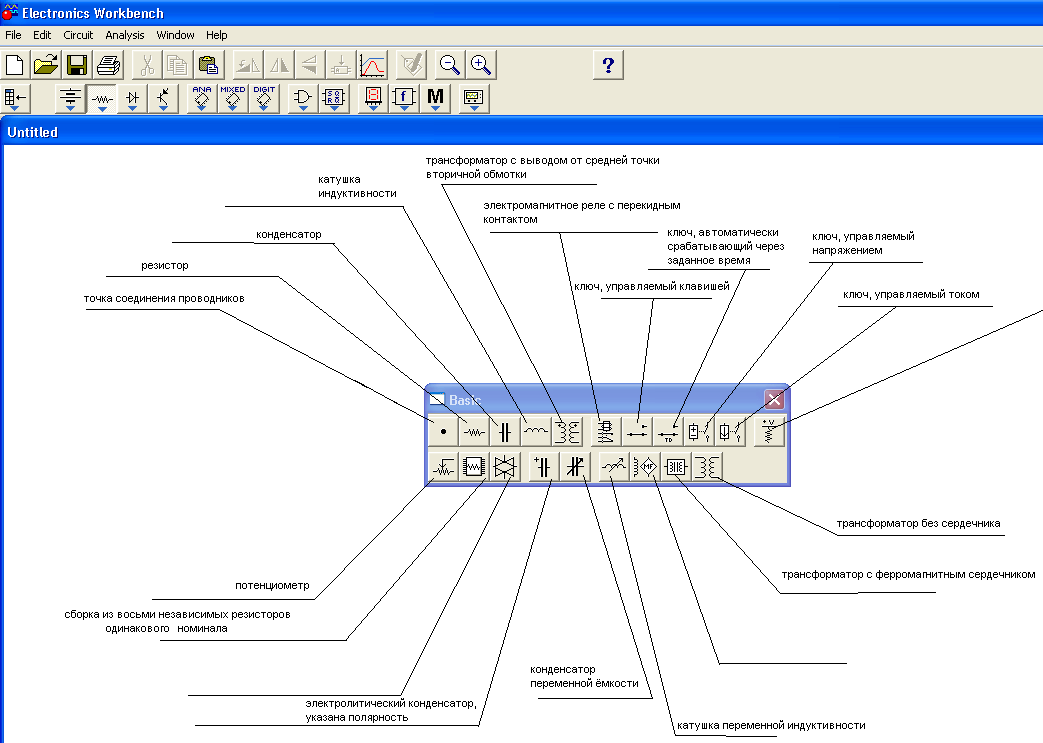Viewport: 1043px width, 743px height.
Task: Click the Flip Horizontal icon
Action: click(279, 65)
